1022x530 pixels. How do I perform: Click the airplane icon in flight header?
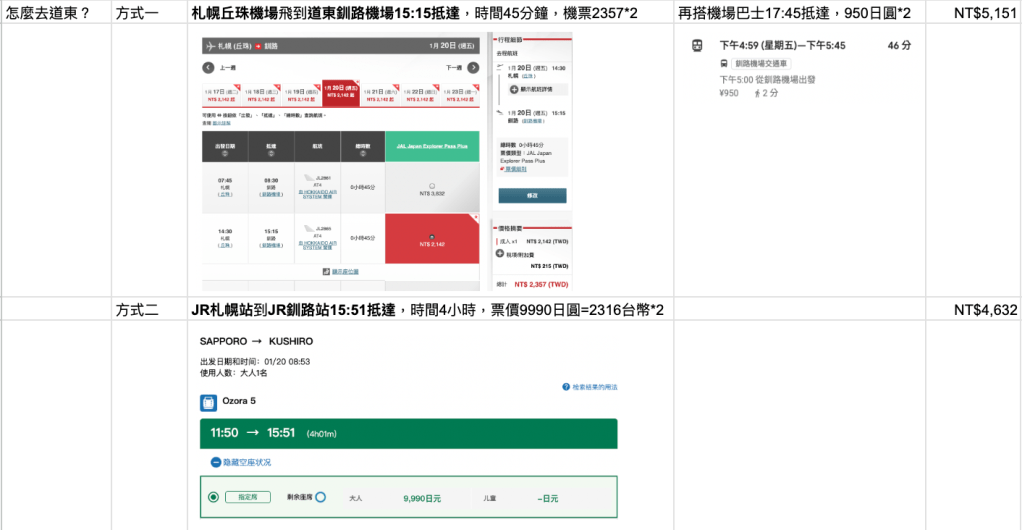209,46
